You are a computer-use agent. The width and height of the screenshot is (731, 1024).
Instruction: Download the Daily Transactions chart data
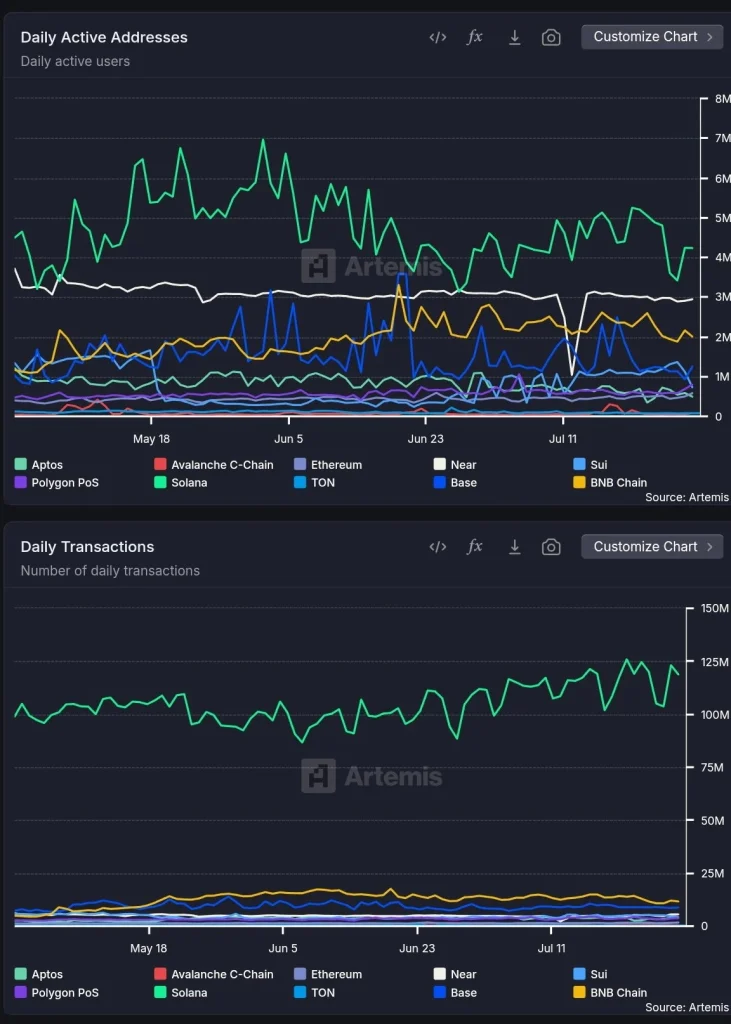coord(514,547)
